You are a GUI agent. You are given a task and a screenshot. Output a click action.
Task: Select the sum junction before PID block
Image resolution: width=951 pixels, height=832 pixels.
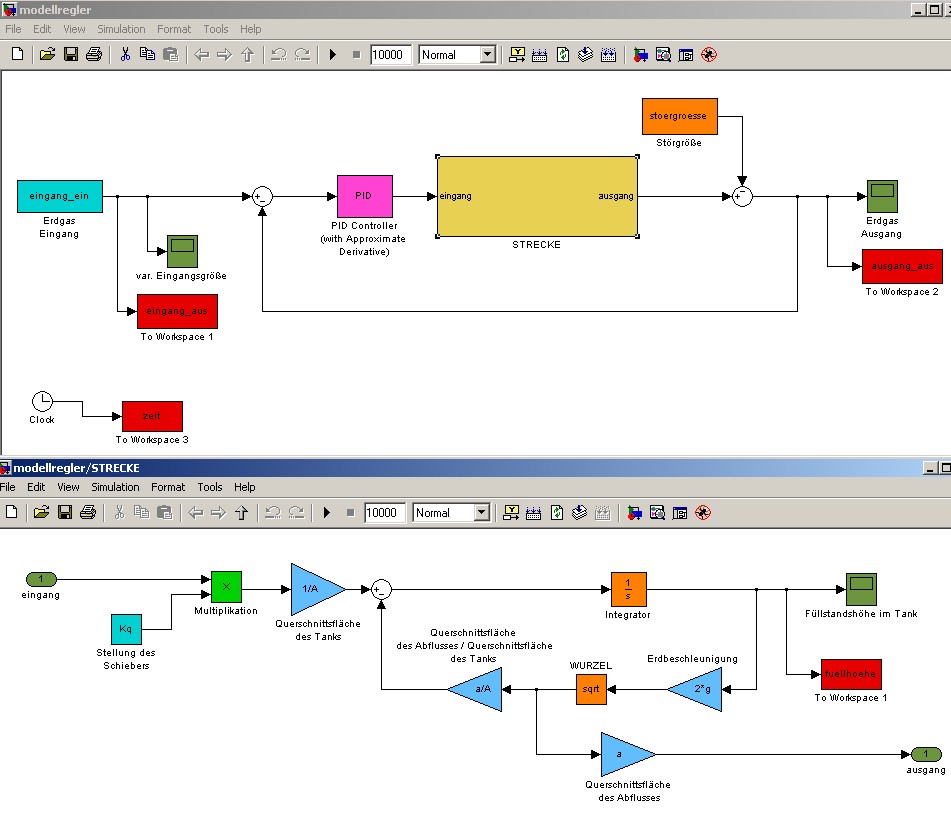click(x=262, y=196)
